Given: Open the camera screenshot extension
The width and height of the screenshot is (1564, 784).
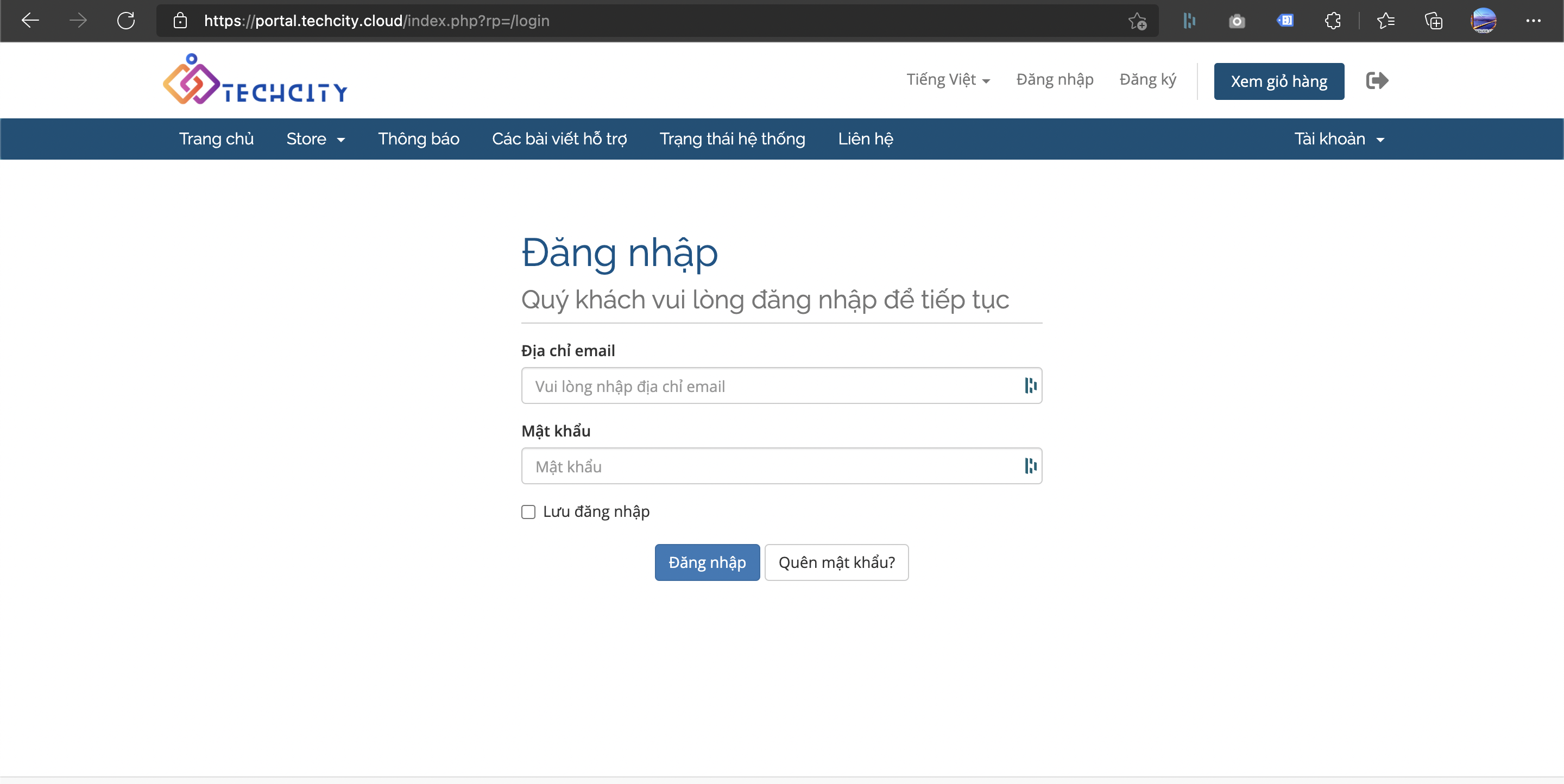Looking at the screenshot, I should click(1237, 21).
